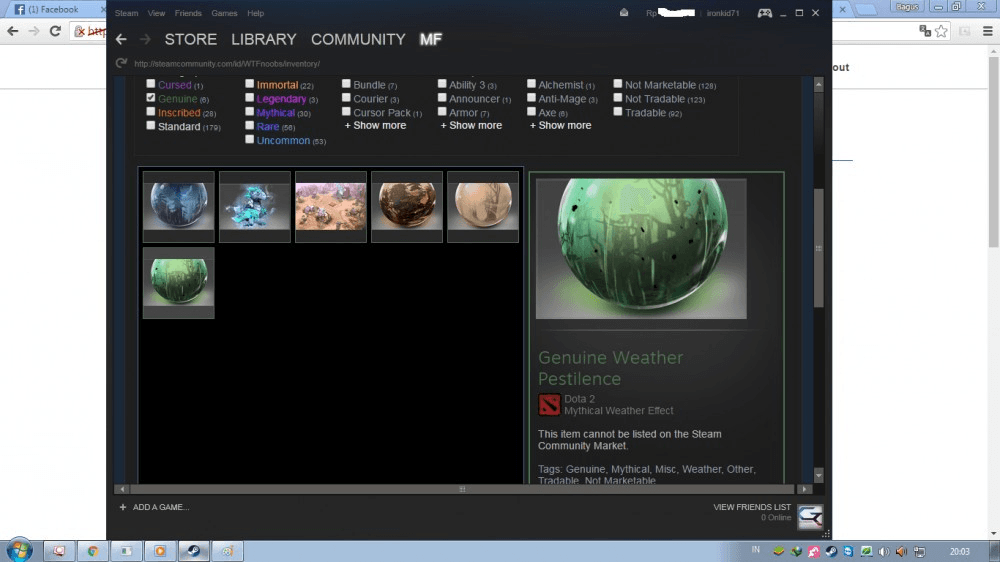This screenshot has width=1000, height=562.
Task: Check the Alchemist hero filter
Action: point(531,84)
